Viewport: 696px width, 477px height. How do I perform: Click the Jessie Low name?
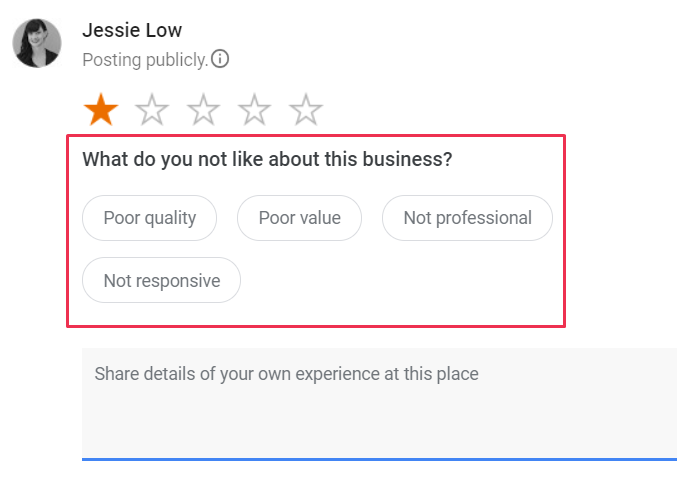tap(132, 30)
